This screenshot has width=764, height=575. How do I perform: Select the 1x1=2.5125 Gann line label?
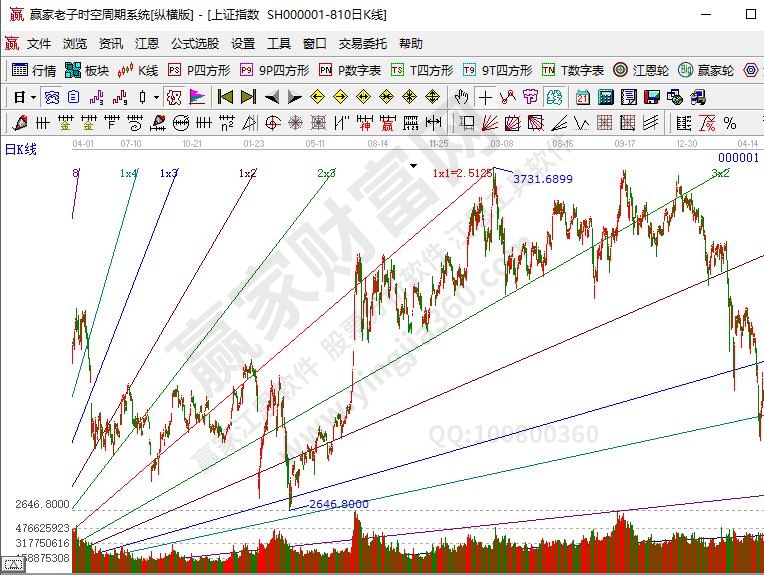(x=461, y=173)
